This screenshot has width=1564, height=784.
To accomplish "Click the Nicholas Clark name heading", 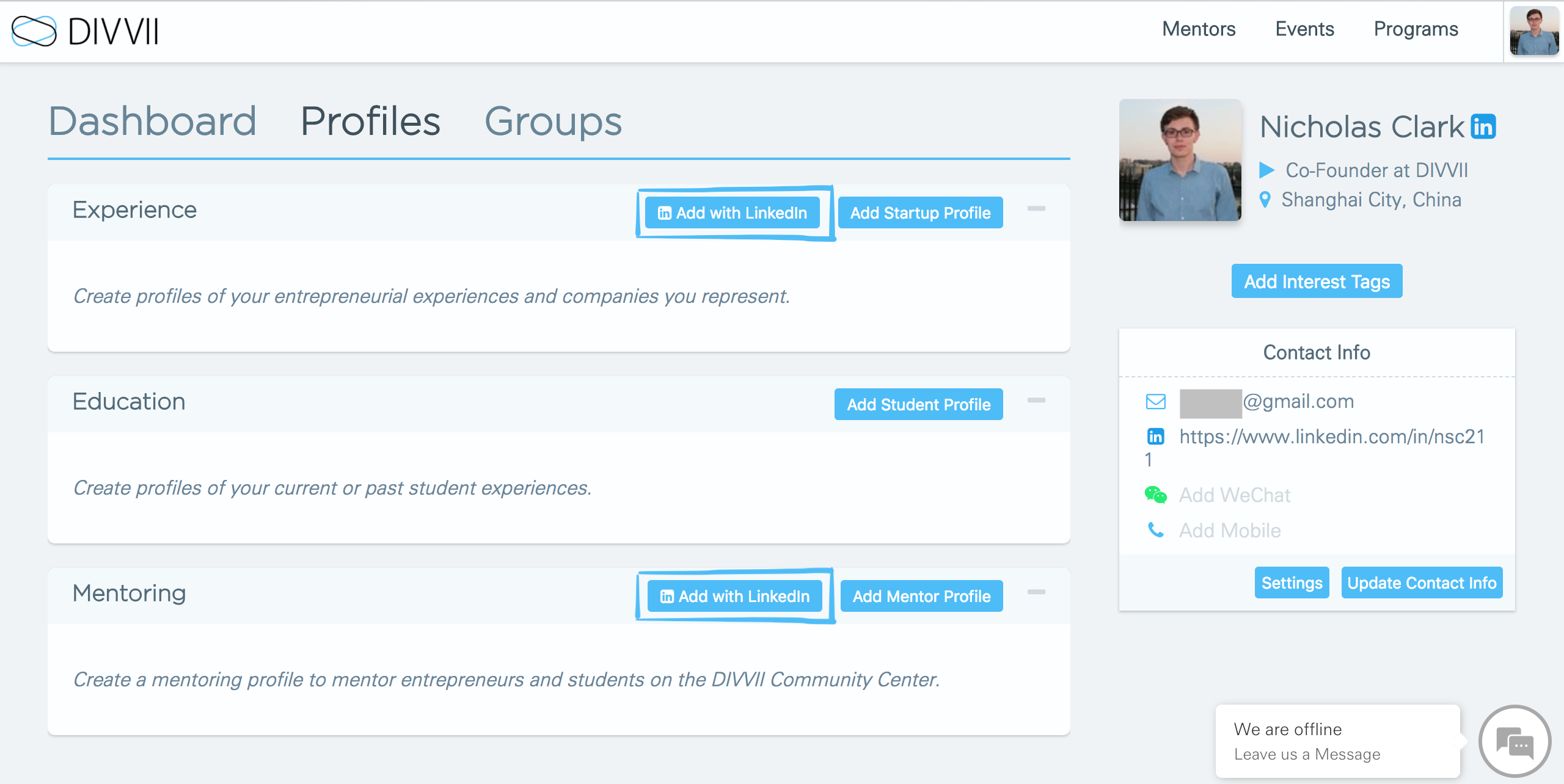I will click(x=1362, y=127).
